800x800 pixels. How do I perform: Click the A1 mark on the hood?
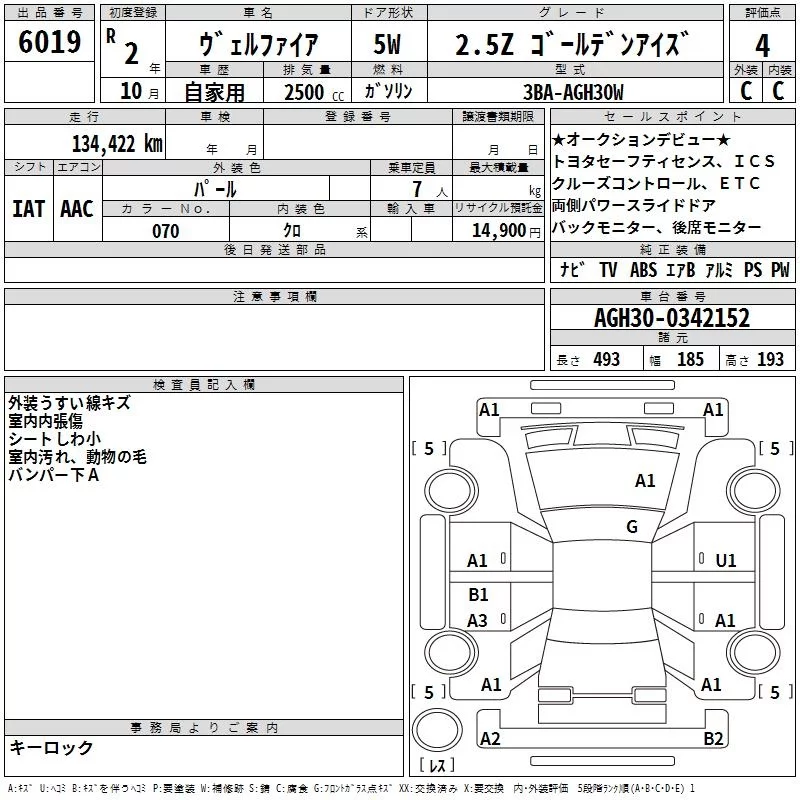pyautogui.click(x=645, y=481)
